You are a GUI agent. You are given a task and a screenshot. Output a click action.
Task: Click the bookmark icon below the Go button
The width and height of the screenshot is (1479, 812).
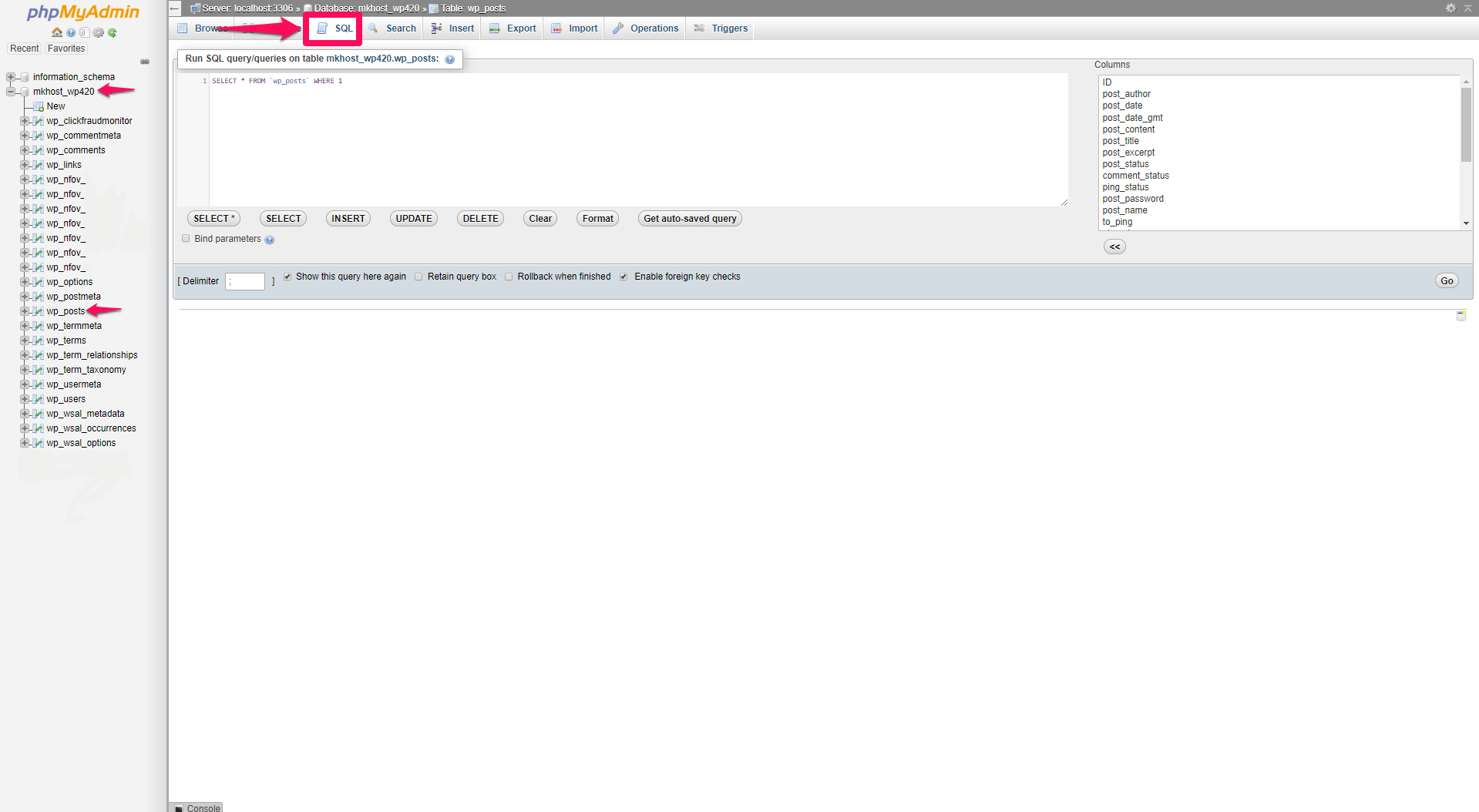1461,316
